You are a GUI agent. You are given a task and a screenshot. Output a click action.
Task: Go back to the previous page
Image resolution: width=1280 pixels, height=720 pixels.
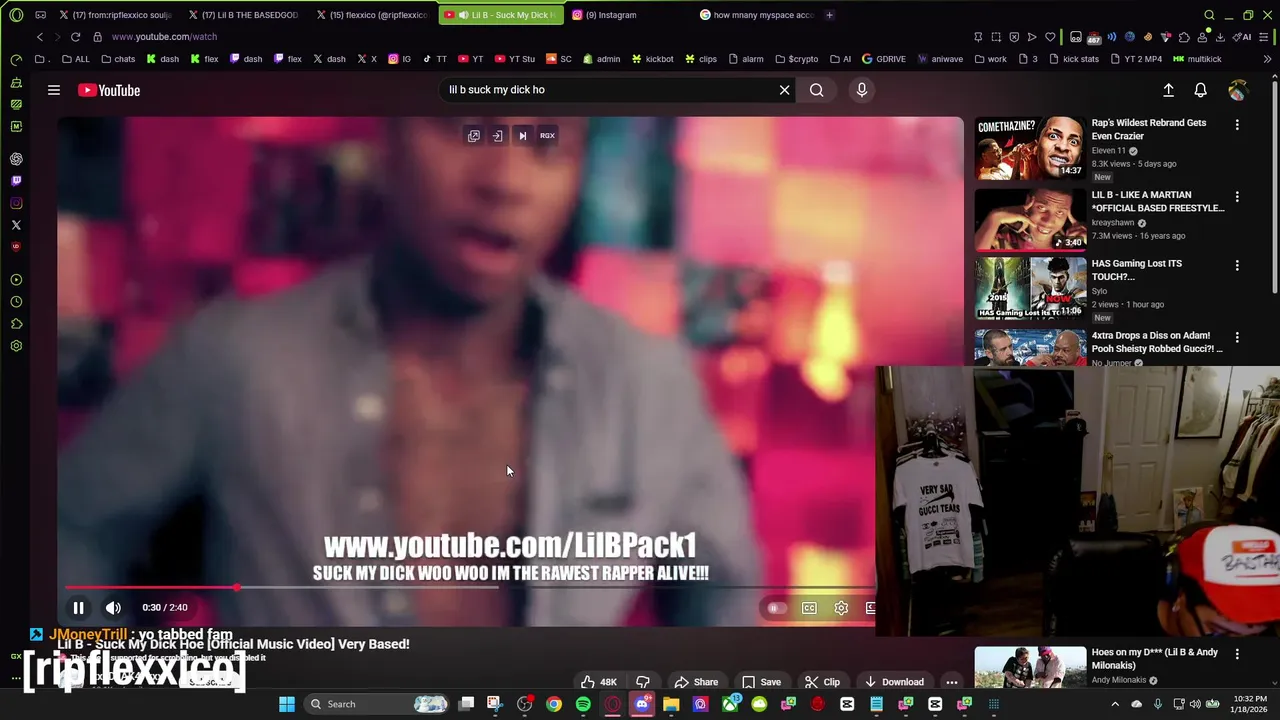tap(40, 37)
